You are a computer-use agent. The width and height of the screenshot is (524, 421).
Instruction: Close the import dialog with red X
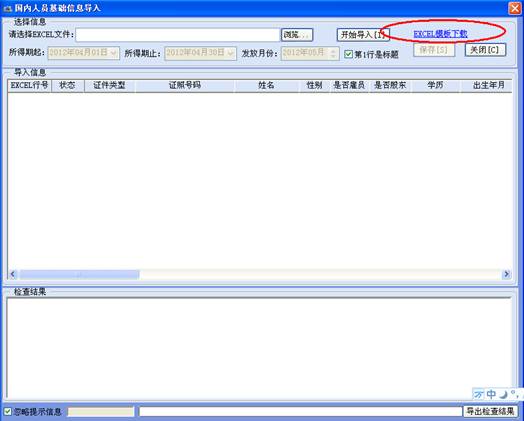click(515, 8)
